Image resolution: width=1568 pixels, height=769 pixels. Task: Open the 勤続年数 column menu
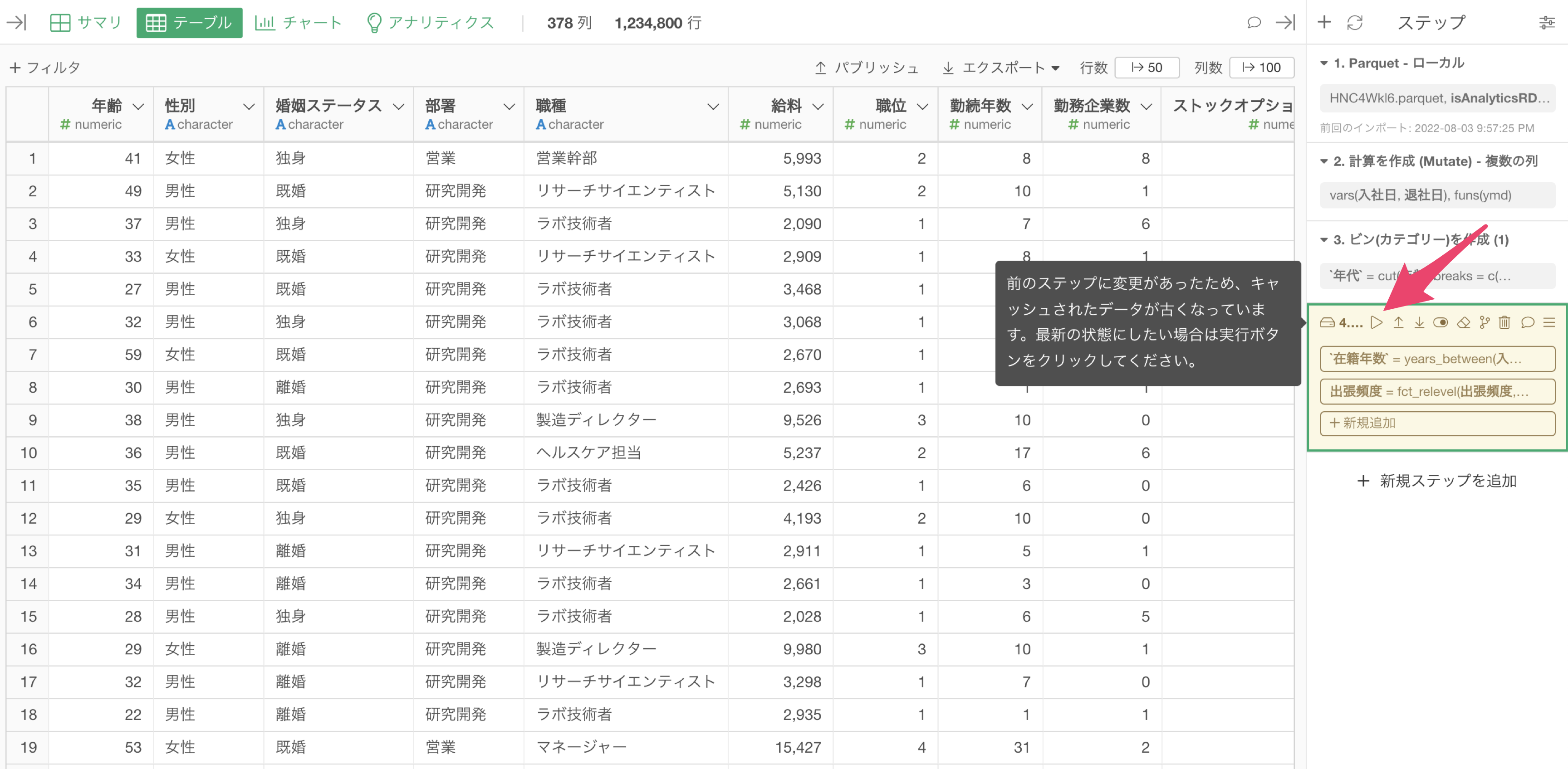pyautogui.click(x=1028, y=107)
